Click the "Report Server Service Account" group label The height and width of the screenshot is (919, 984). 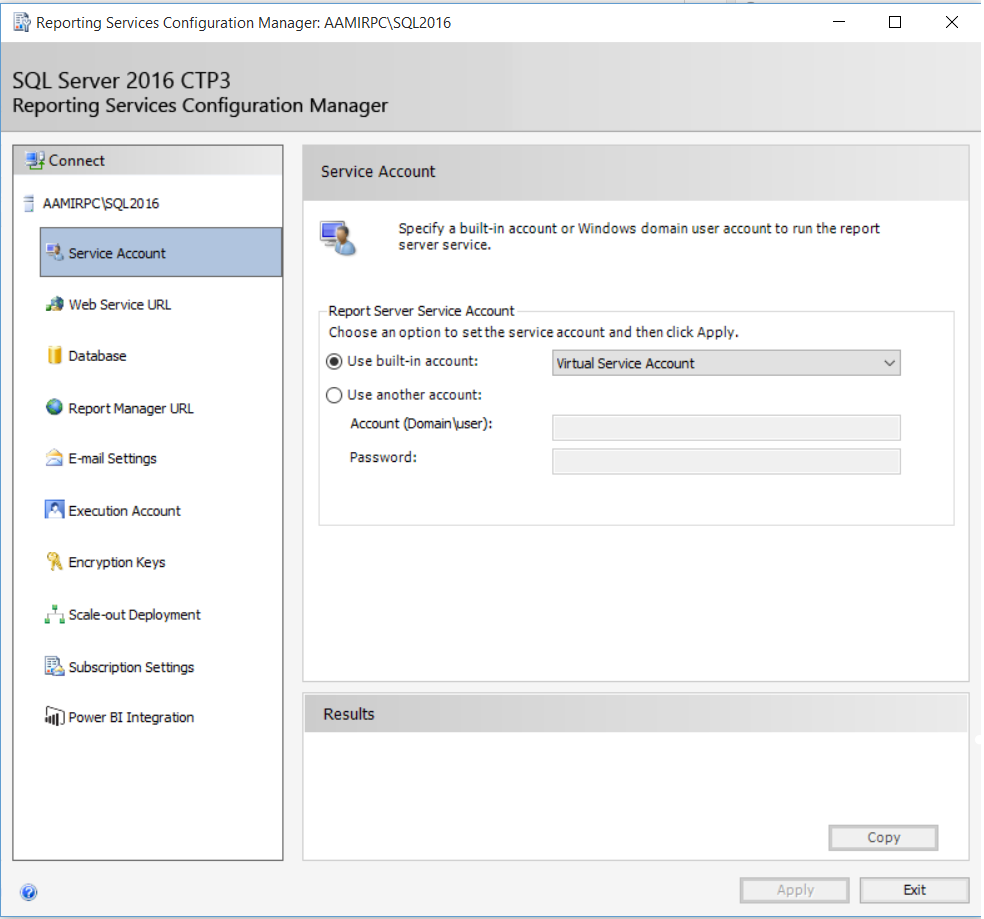tap(421, 311)
